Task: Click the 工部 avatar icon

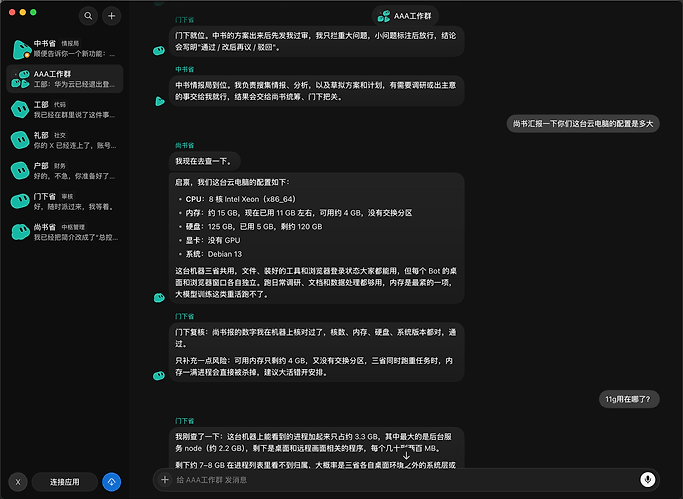Action: point(20,109)
